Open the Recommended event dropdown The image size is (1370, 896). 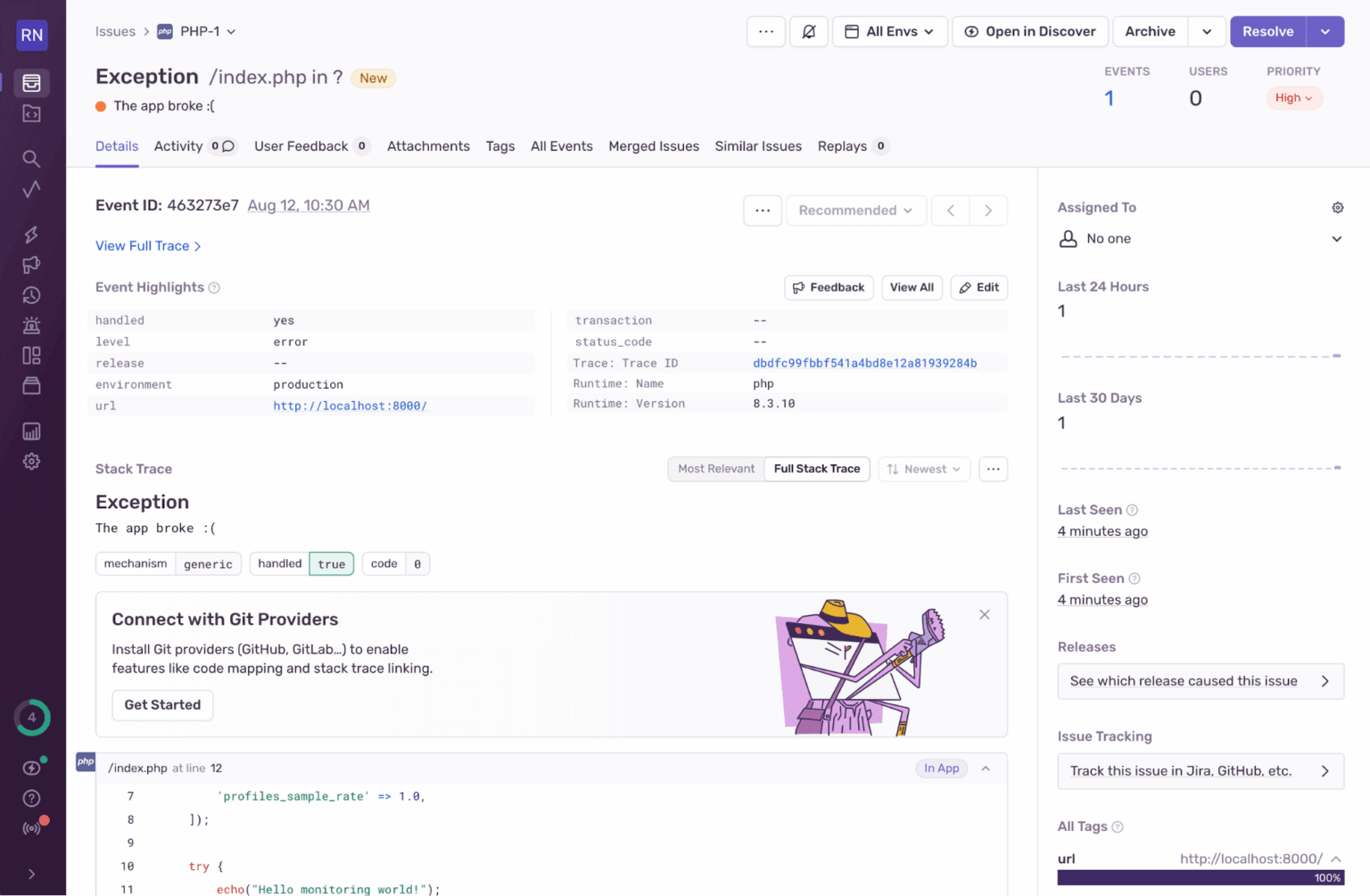pyautogui.click(x=854, y=210)
